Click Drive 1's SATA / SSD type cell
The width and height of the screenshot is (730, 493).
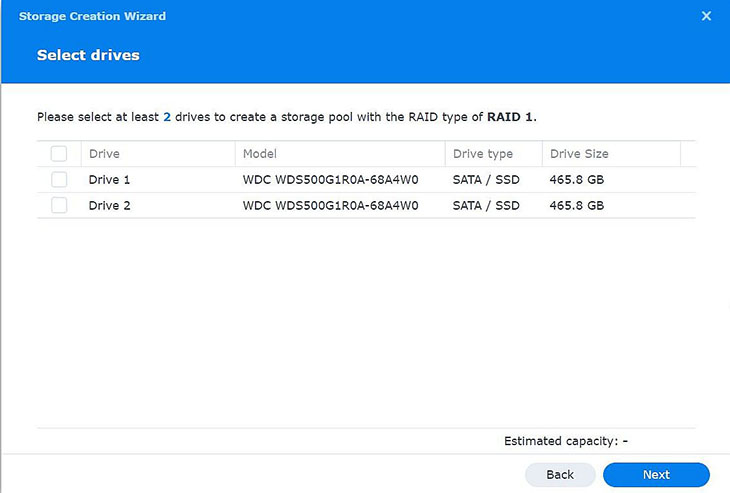[486, 180]
